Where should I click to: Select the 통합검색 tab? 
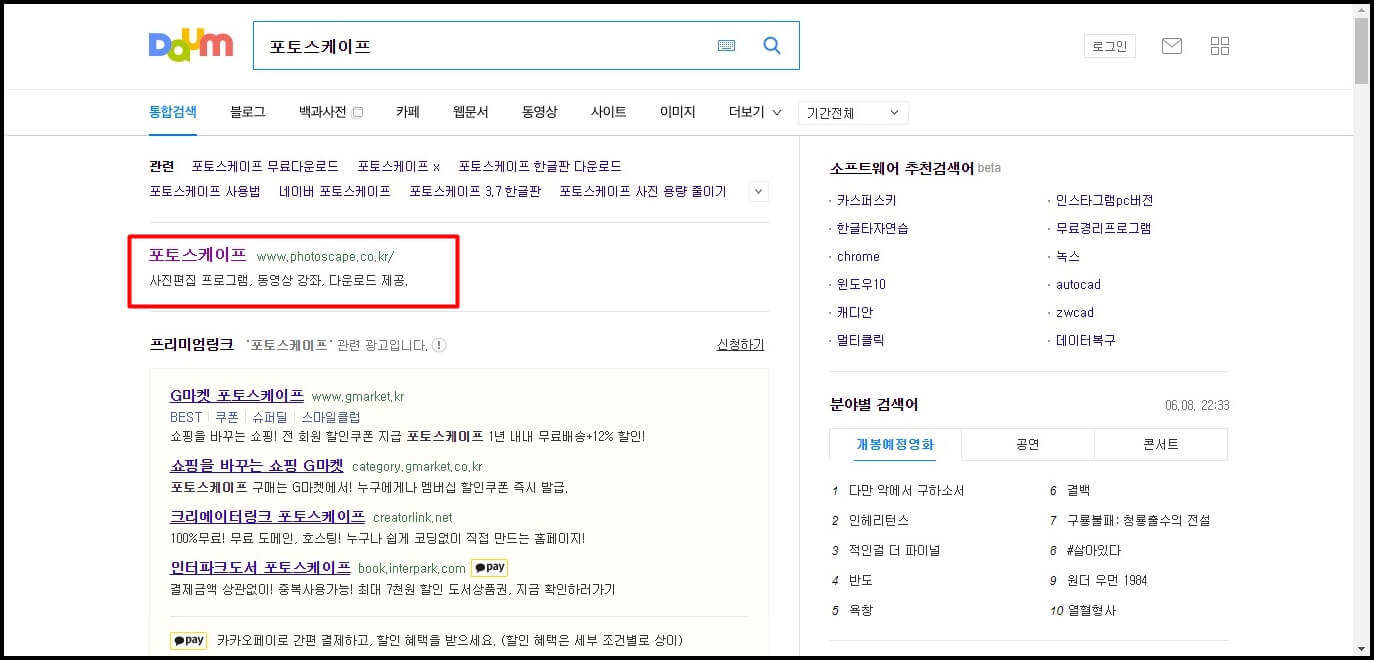tap(173, 112)
